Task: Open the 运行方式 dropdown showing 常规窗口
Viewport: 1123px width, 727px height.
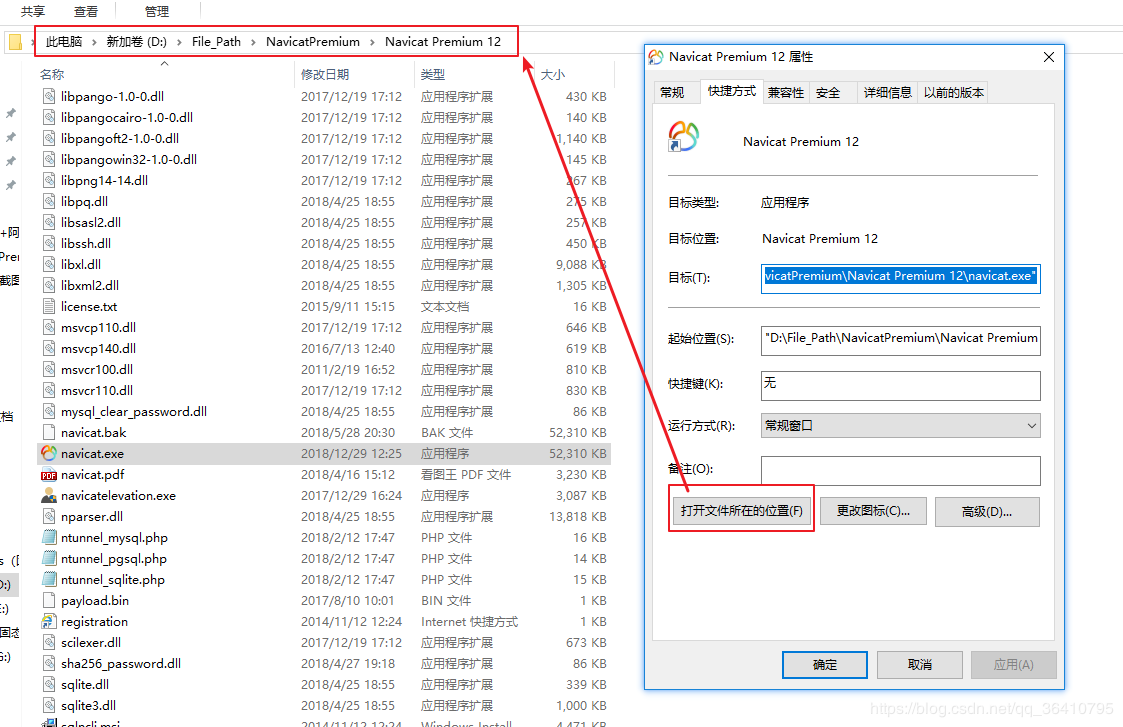Action: coord(900,425)
